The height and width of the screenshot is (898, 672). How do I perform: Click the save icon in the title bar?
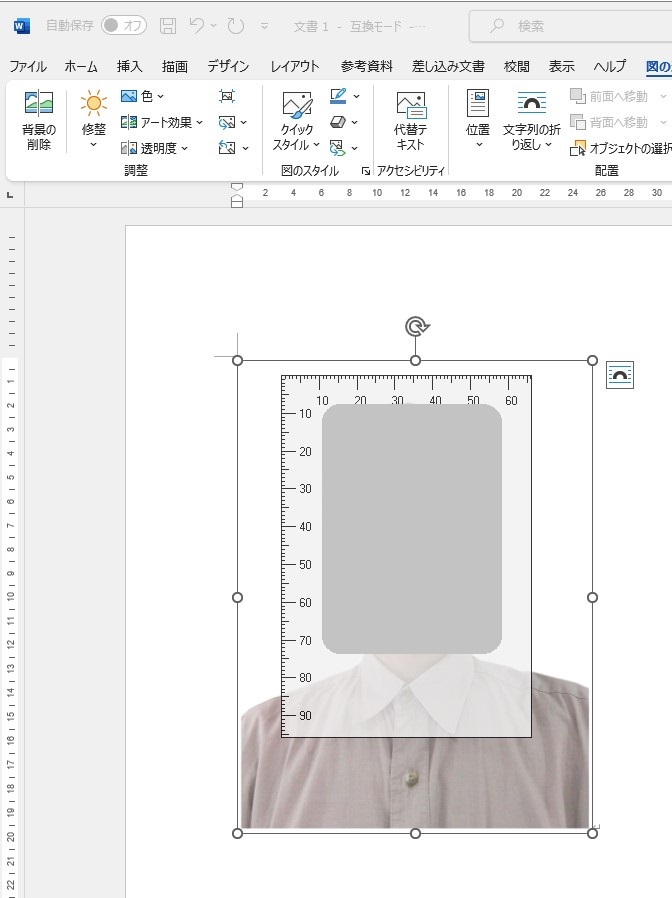tap(168, 26)
